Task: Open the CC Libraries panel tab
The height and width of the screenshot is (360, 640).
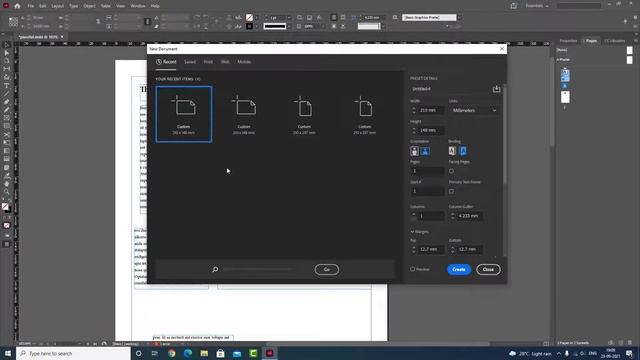Action: [x=614, y=41]
